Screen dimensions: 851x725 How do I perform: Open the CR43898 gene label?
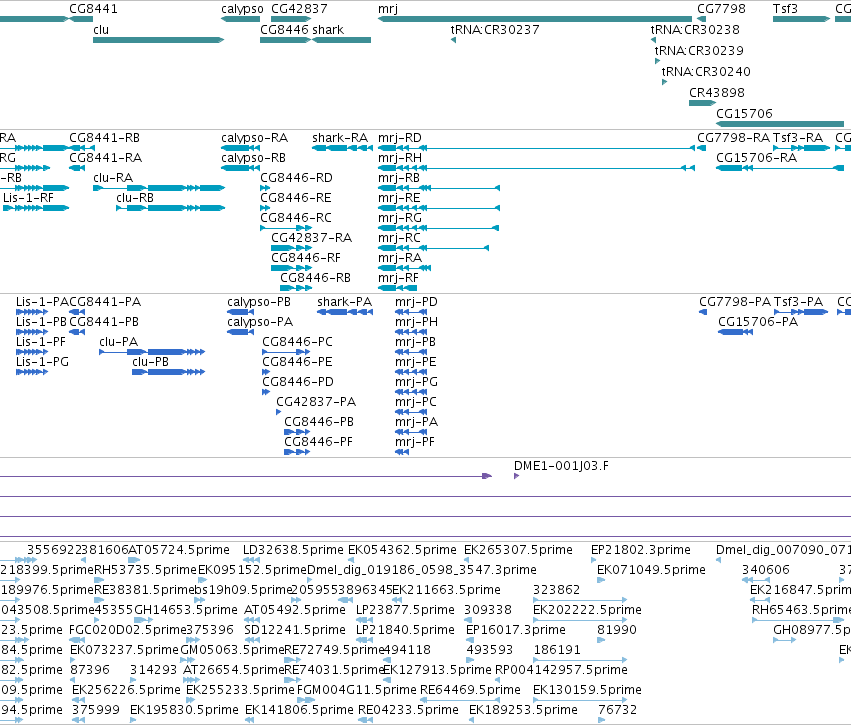click(x=717, y=93)
